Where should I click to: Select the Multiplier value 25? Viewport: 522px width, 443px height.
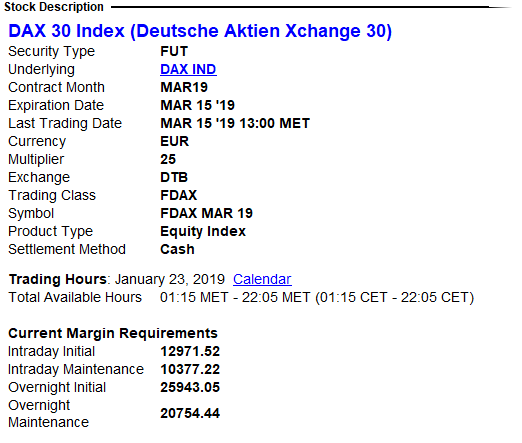168,159
